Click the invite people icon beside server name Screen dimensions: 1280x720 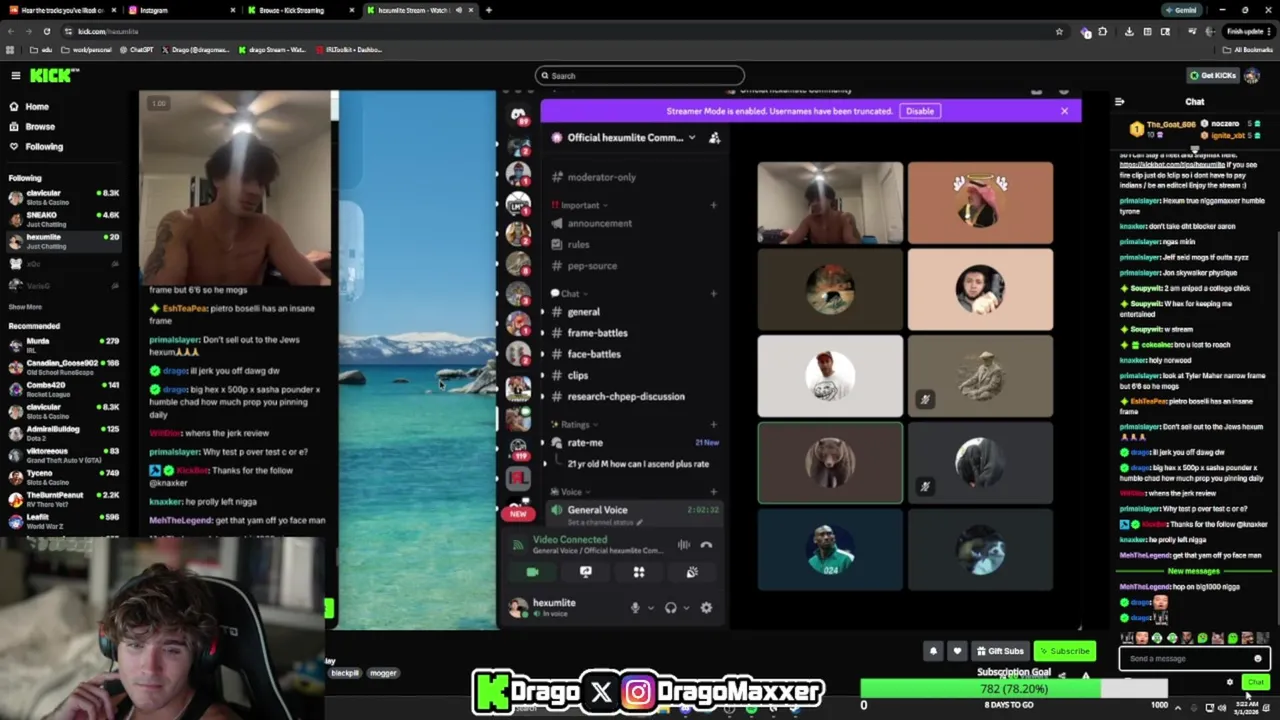coord(714,137)
